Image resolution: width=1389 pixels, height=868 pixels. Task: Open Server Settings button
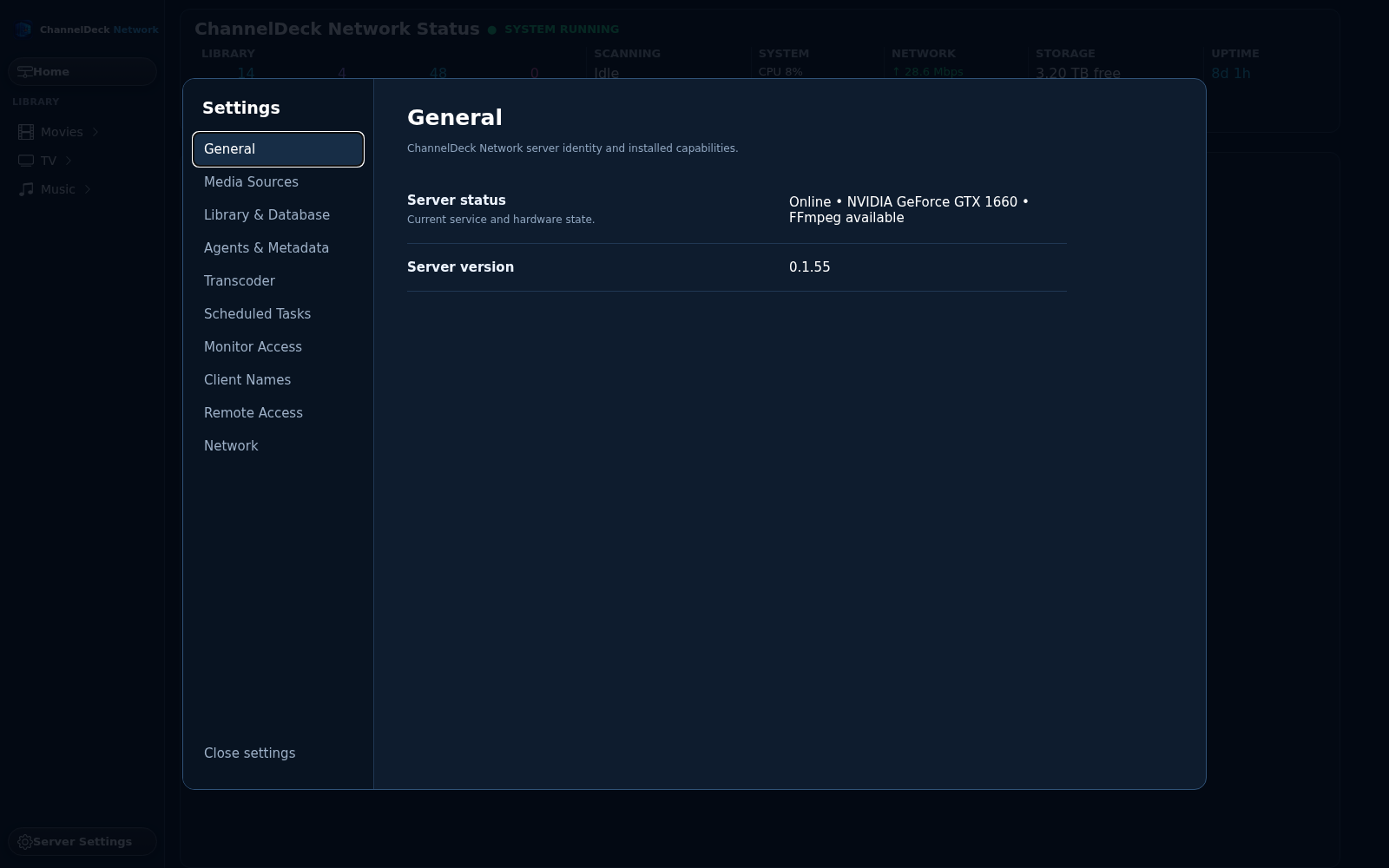click(x=82, y=842)
